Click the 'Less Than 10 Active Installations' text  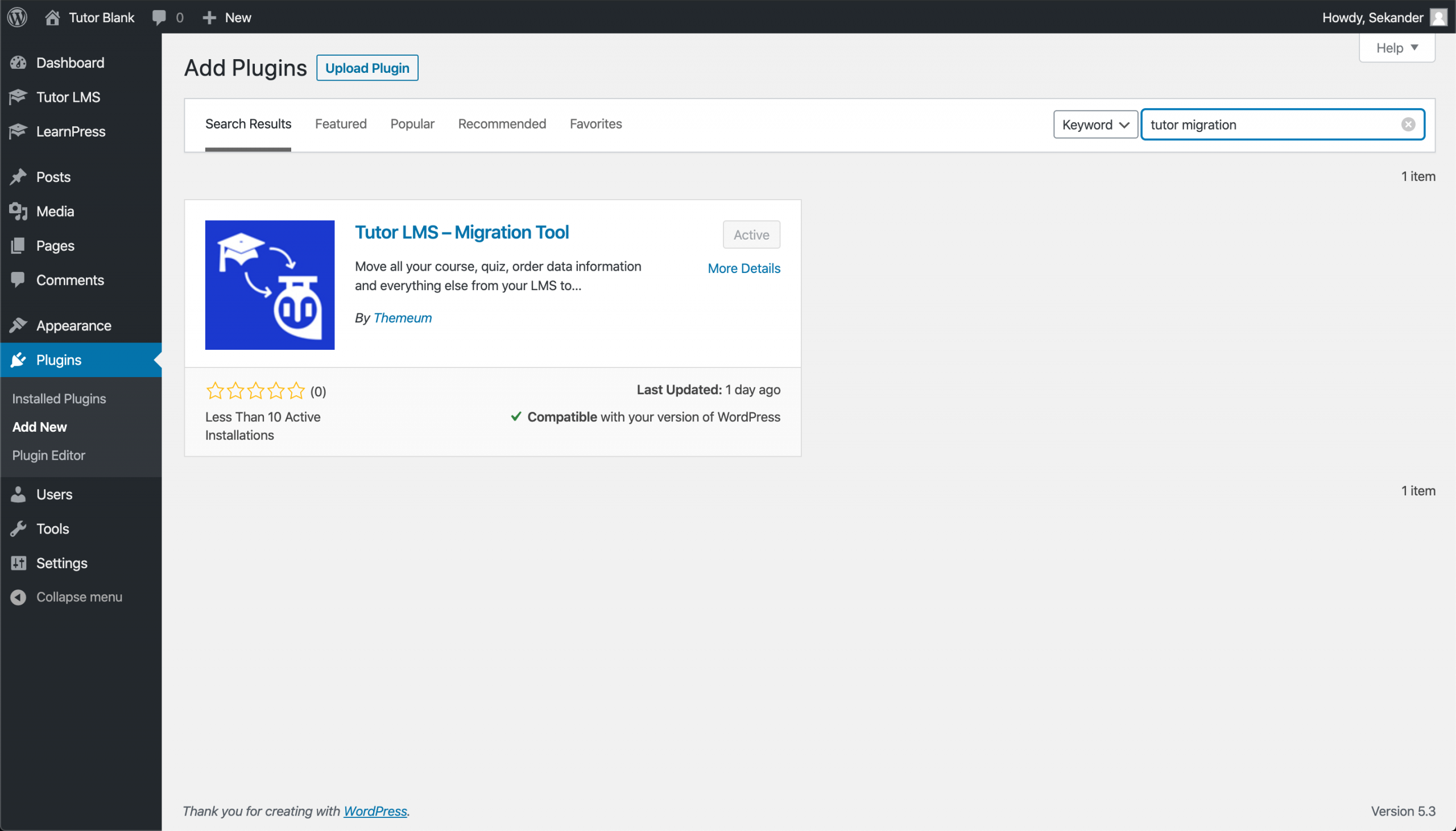(x=263, y=426)
